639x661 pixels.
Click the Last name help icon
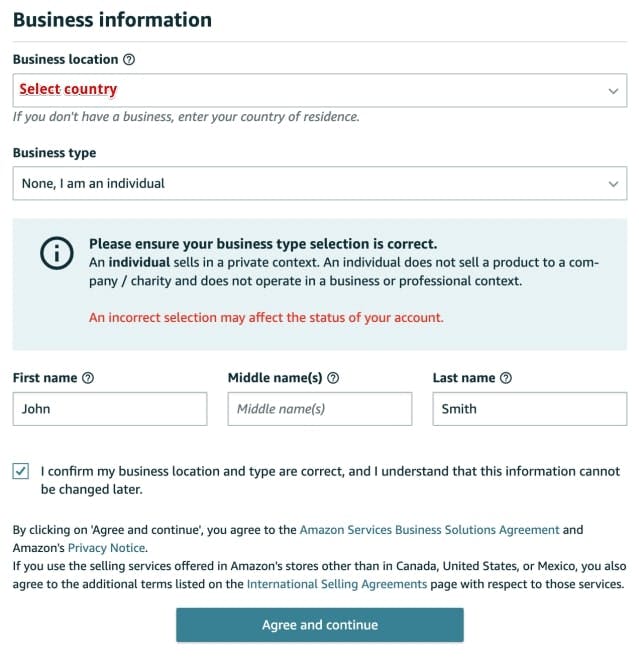click(506, 378)
